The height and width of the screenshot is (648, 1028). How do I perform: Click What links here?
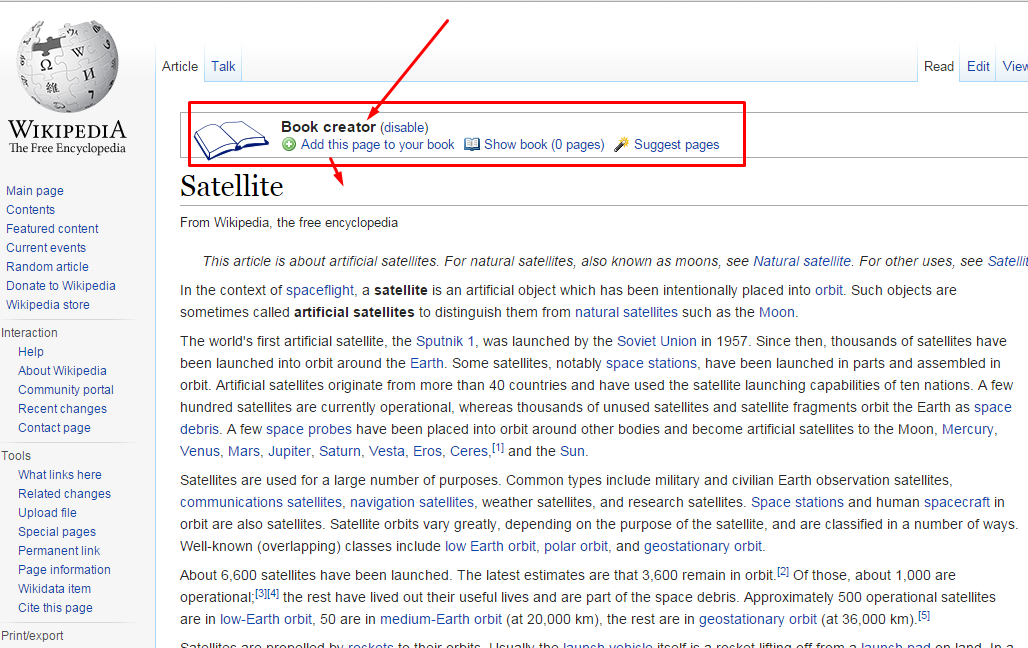tap(60, 475)
